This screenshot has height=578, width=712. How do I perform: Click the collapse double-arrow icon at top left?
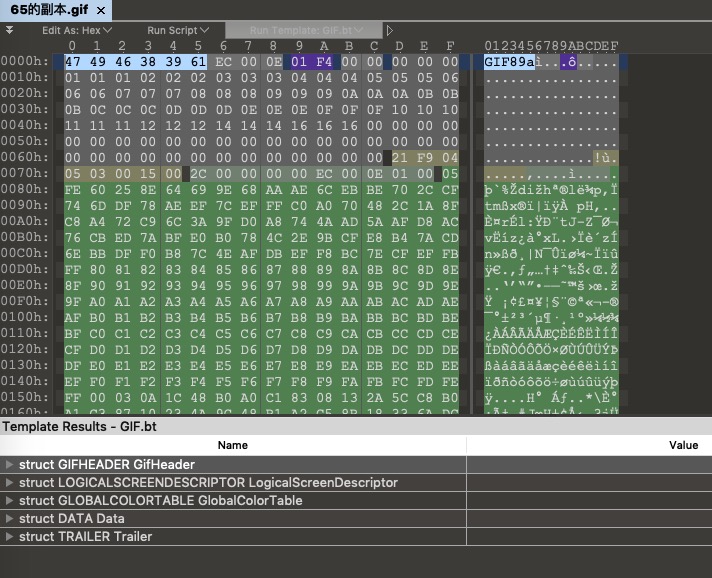coord(9,30)
